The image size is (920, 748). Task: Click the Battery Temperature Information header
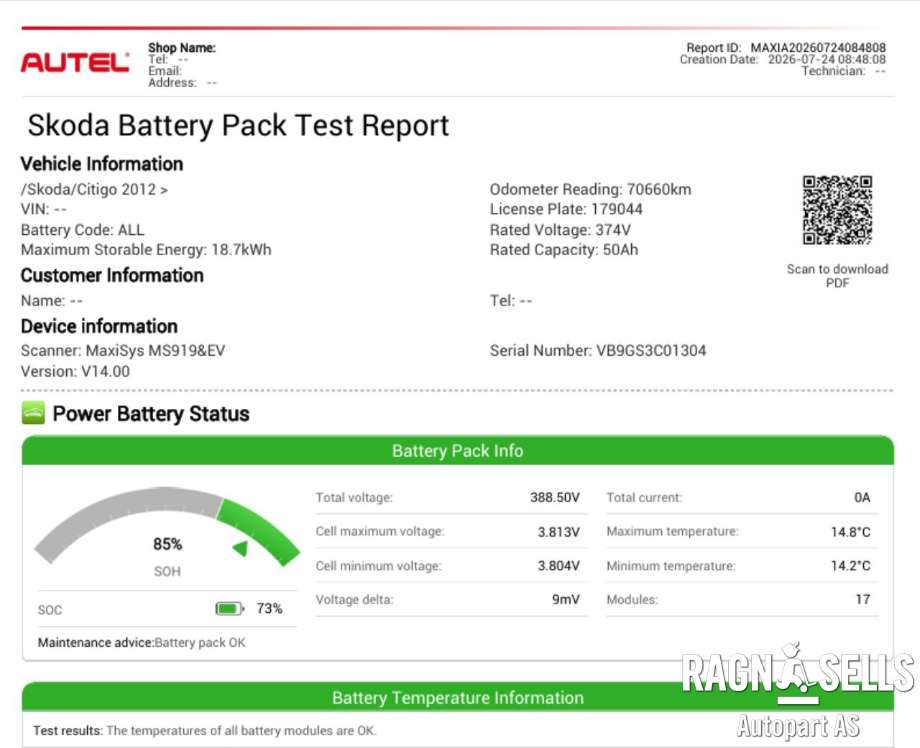[458, 698]
